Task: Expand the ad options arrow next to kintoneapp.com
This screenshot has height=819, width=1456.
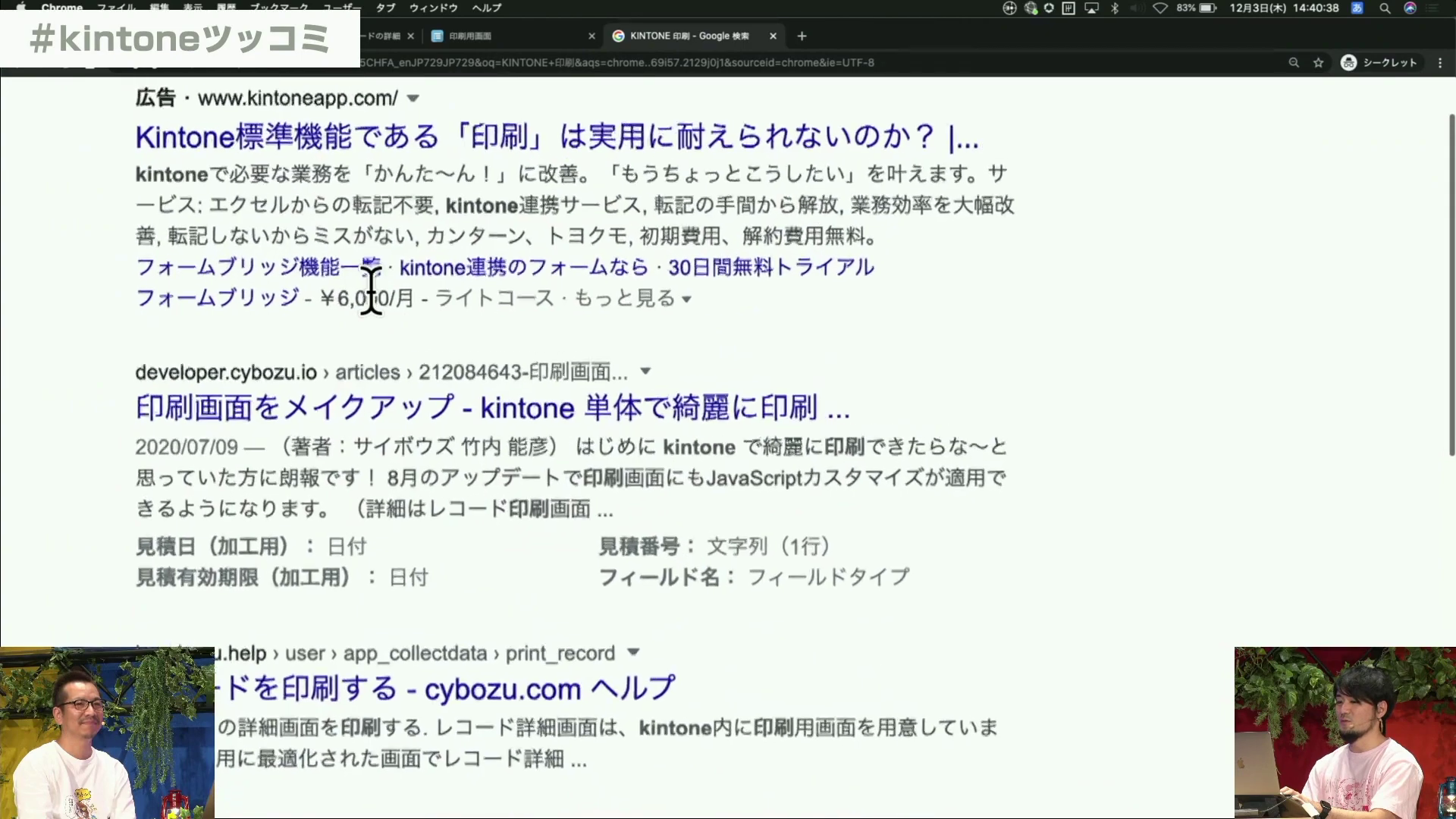Action: point(413,99)
